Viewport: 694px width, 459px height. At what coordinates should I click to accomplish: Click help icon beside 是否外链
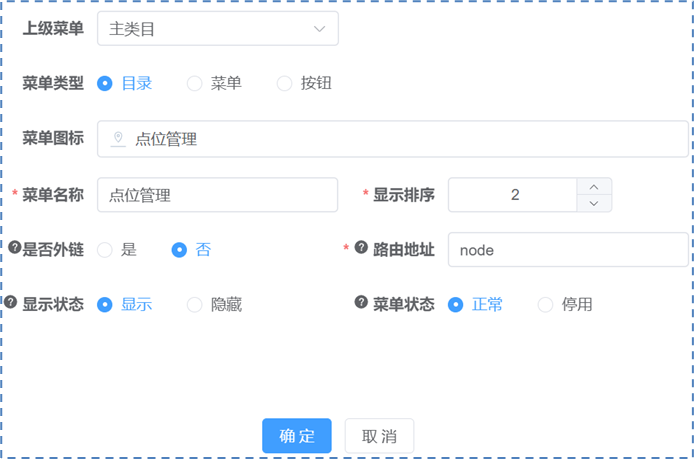click(x=15, y=248)
